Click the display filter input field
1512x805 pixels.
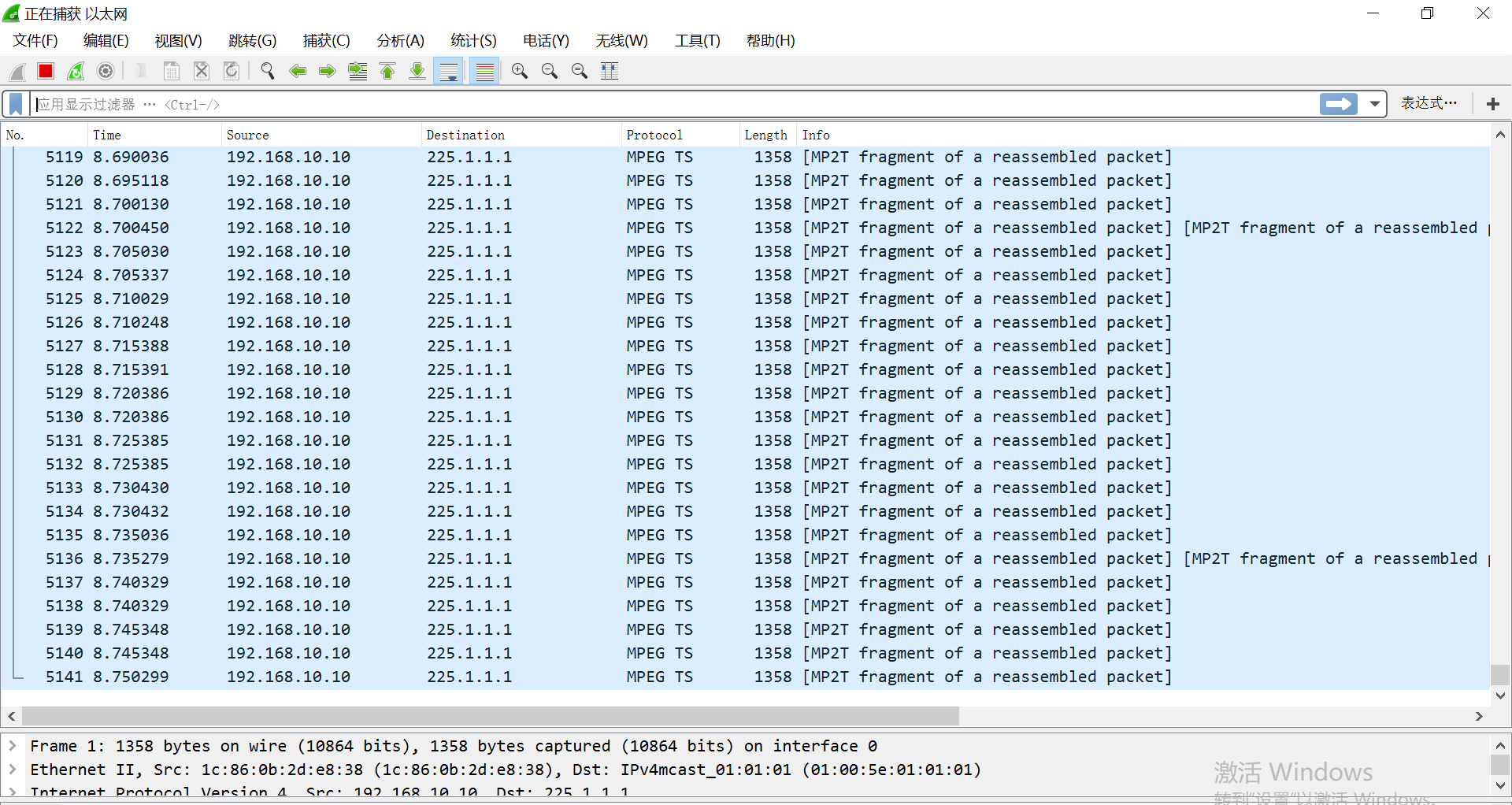coord(676,104)
